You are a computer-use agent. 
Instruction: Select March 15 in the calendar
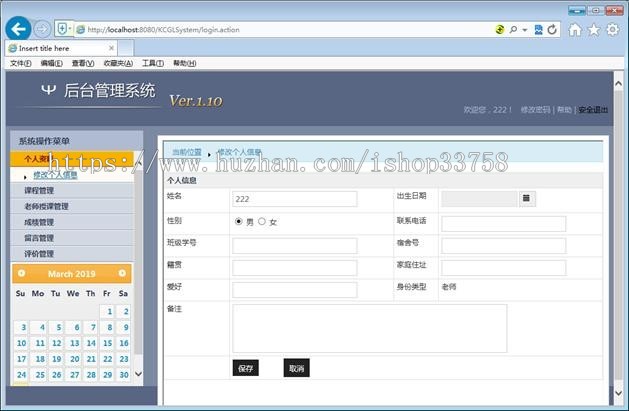coord(108,343)
